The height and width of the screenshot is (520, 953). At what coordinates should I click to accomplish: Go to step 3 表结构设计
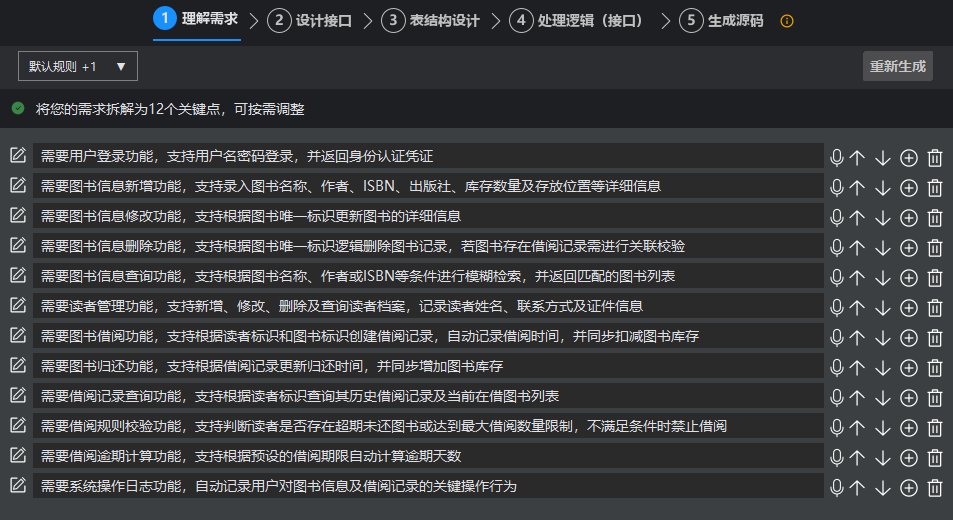coord(431,20)
